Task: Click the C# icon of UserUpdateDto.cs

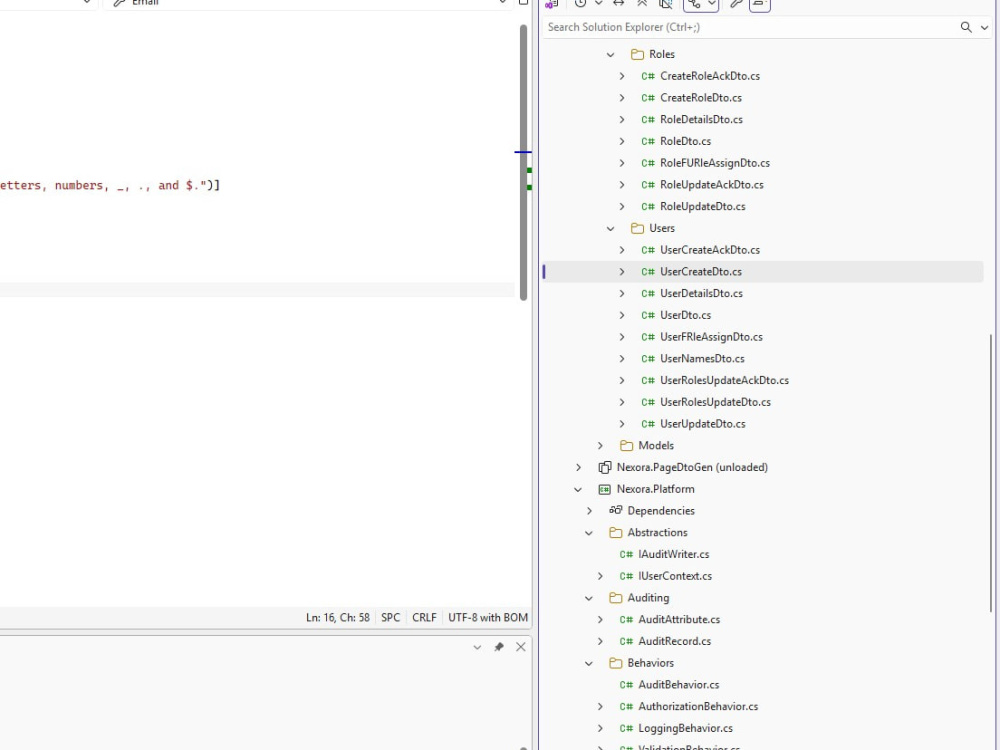Action: tap(648, 423)
